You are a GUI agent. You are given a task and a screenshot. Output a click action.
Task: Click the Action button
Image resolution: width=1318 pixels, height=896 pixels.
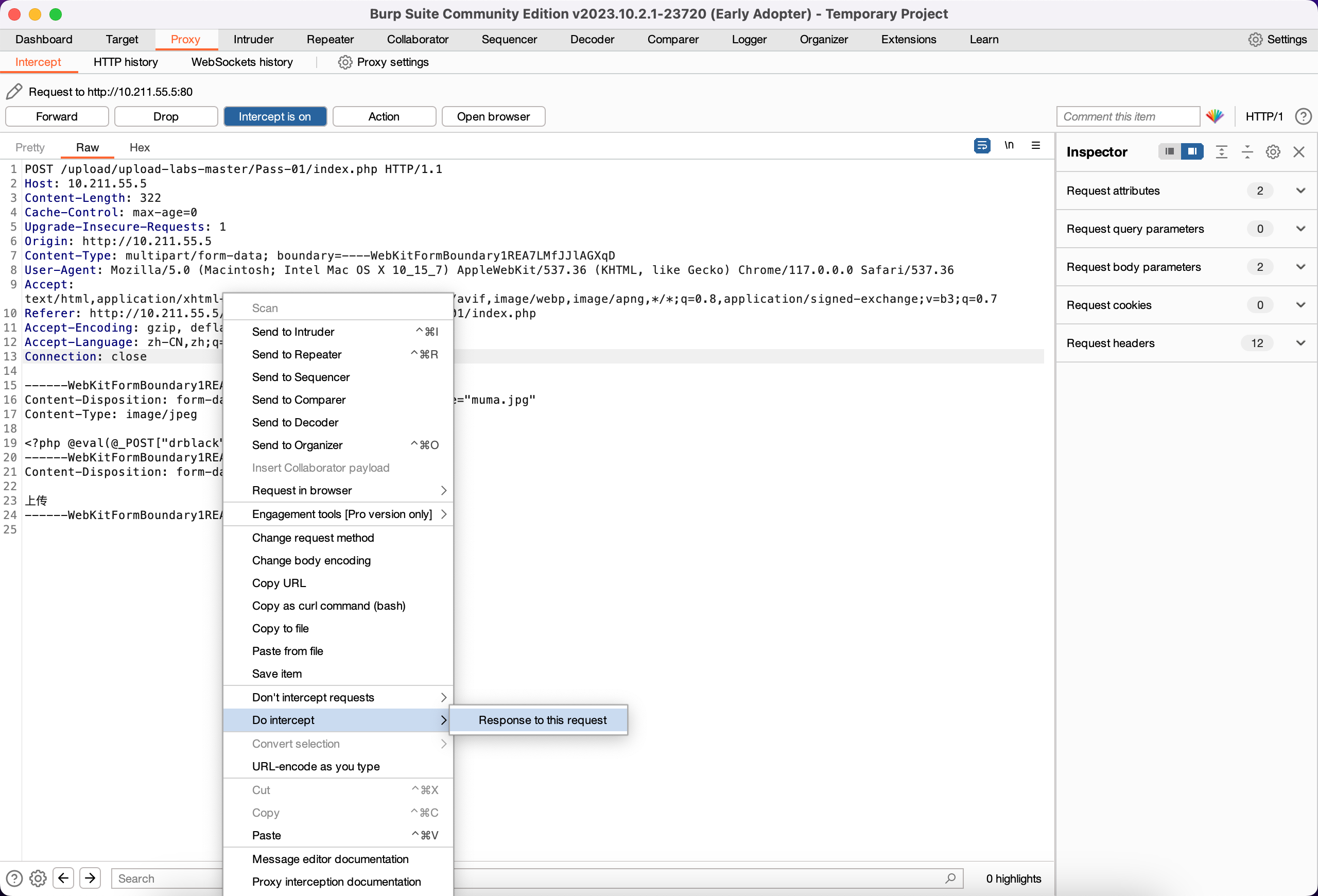pyautogui.click(x=384, y=116)
